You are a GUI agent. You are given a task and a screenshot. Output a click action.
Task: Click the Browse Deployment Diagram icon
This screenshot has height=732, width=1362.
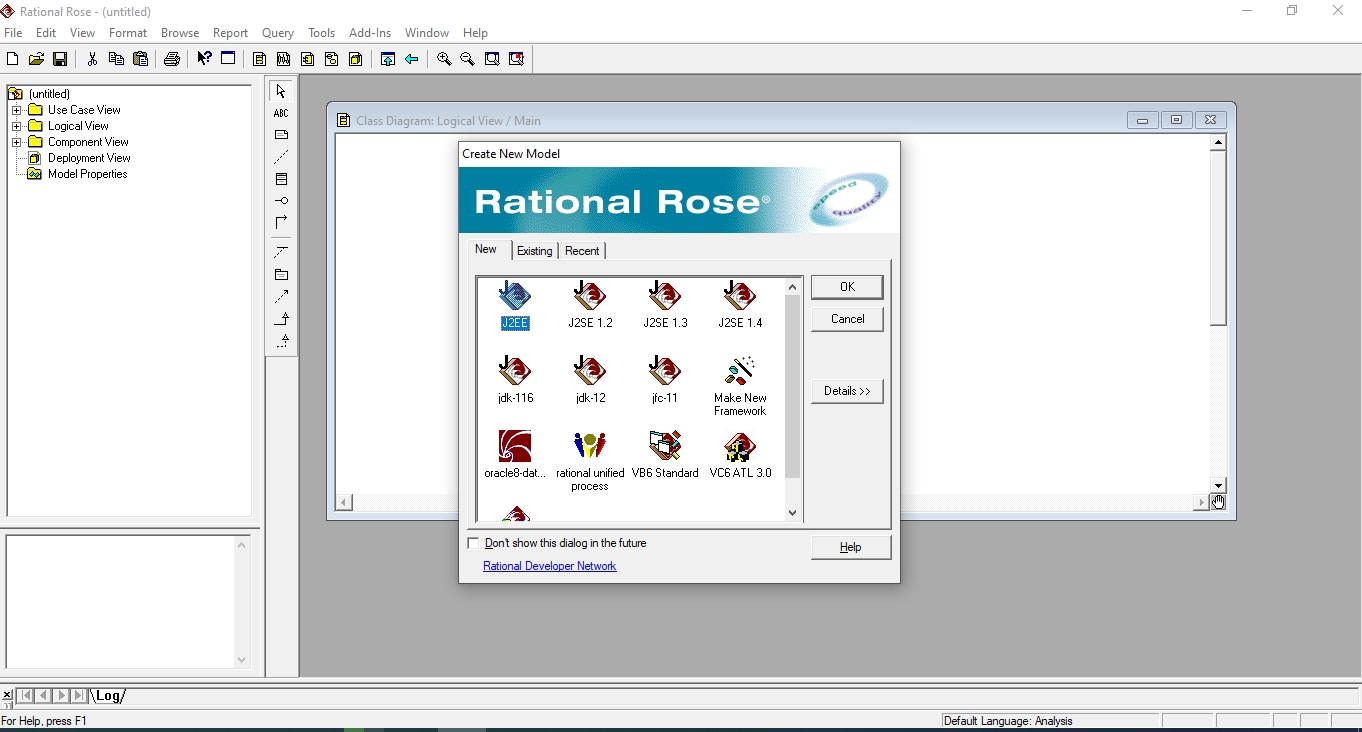[x=355, y=59]
